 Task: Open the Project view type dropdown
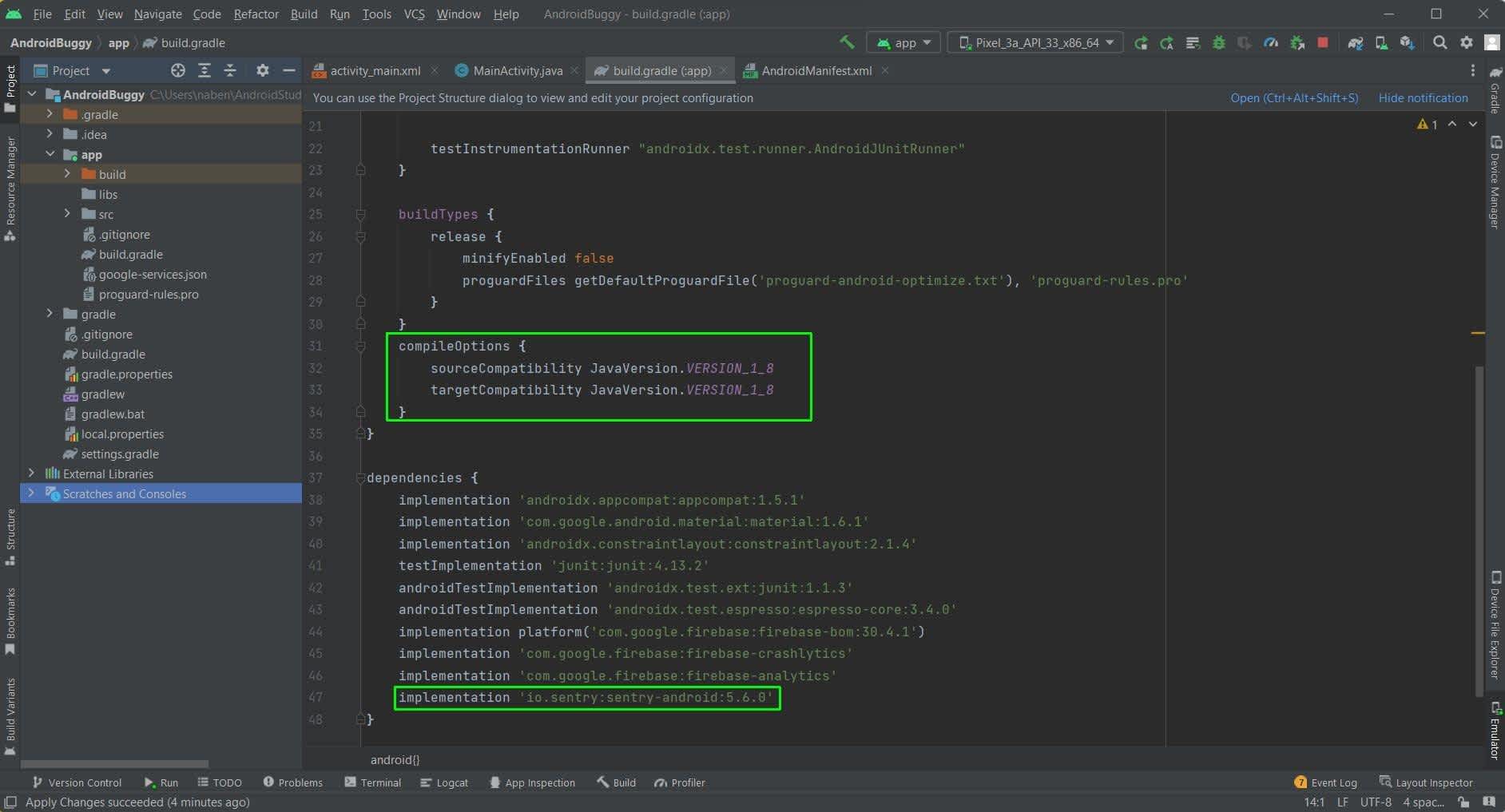point(105,71)
